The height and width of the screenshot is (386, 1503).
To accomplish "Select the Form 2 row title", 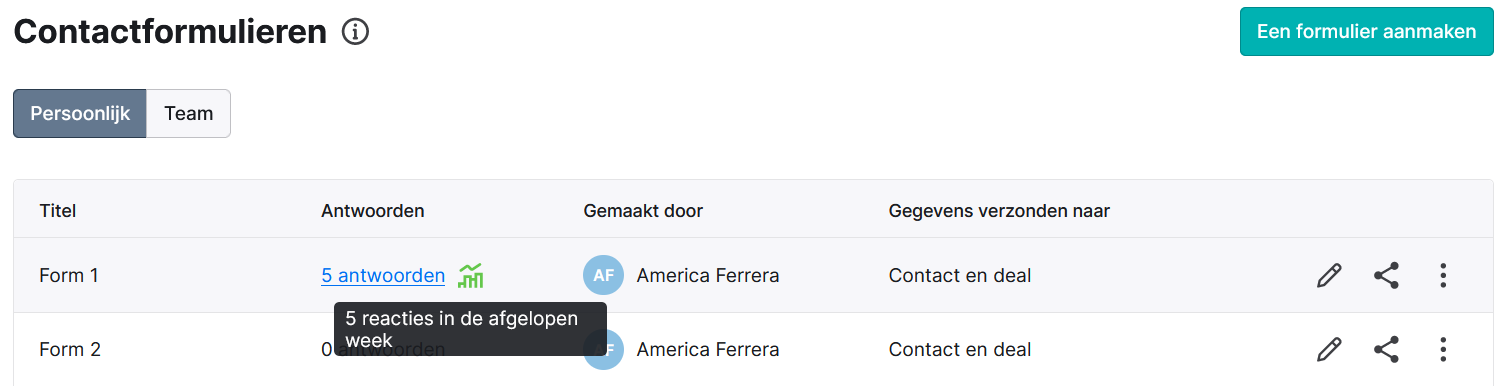I will (x=70, y=349).
